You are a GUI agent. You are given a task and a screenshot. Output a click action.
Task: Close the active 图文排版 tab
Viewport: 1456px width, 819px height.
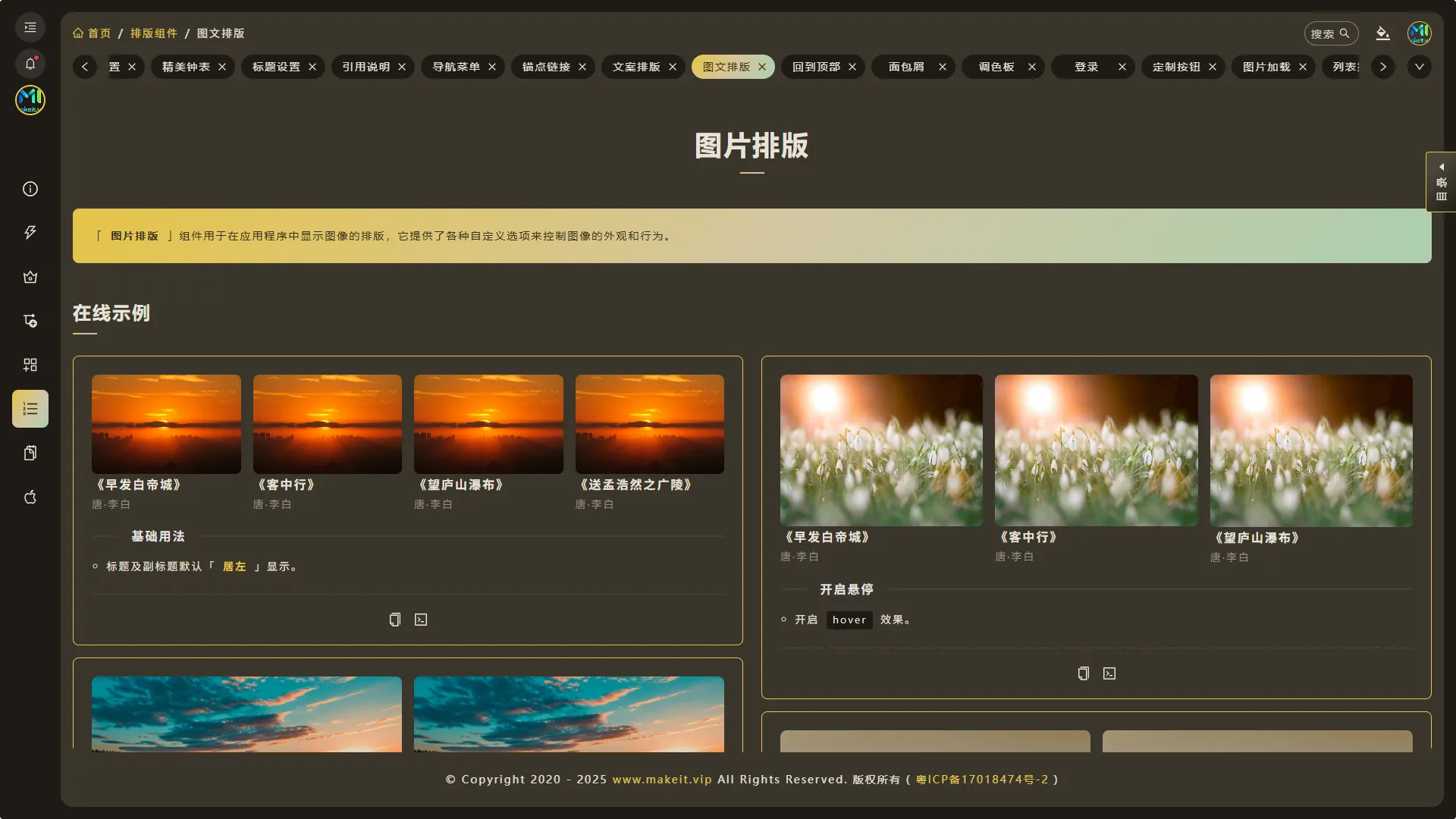tap(762, 67)
